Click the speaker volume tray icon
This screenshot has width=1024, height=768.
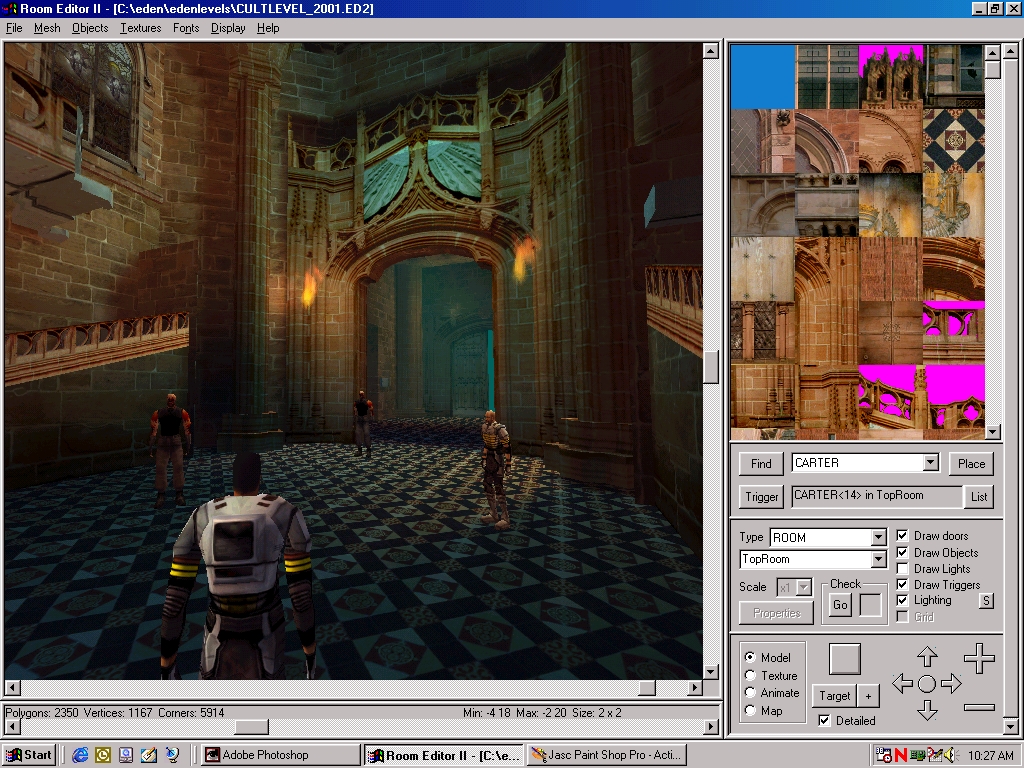click(x=952, y=756)
